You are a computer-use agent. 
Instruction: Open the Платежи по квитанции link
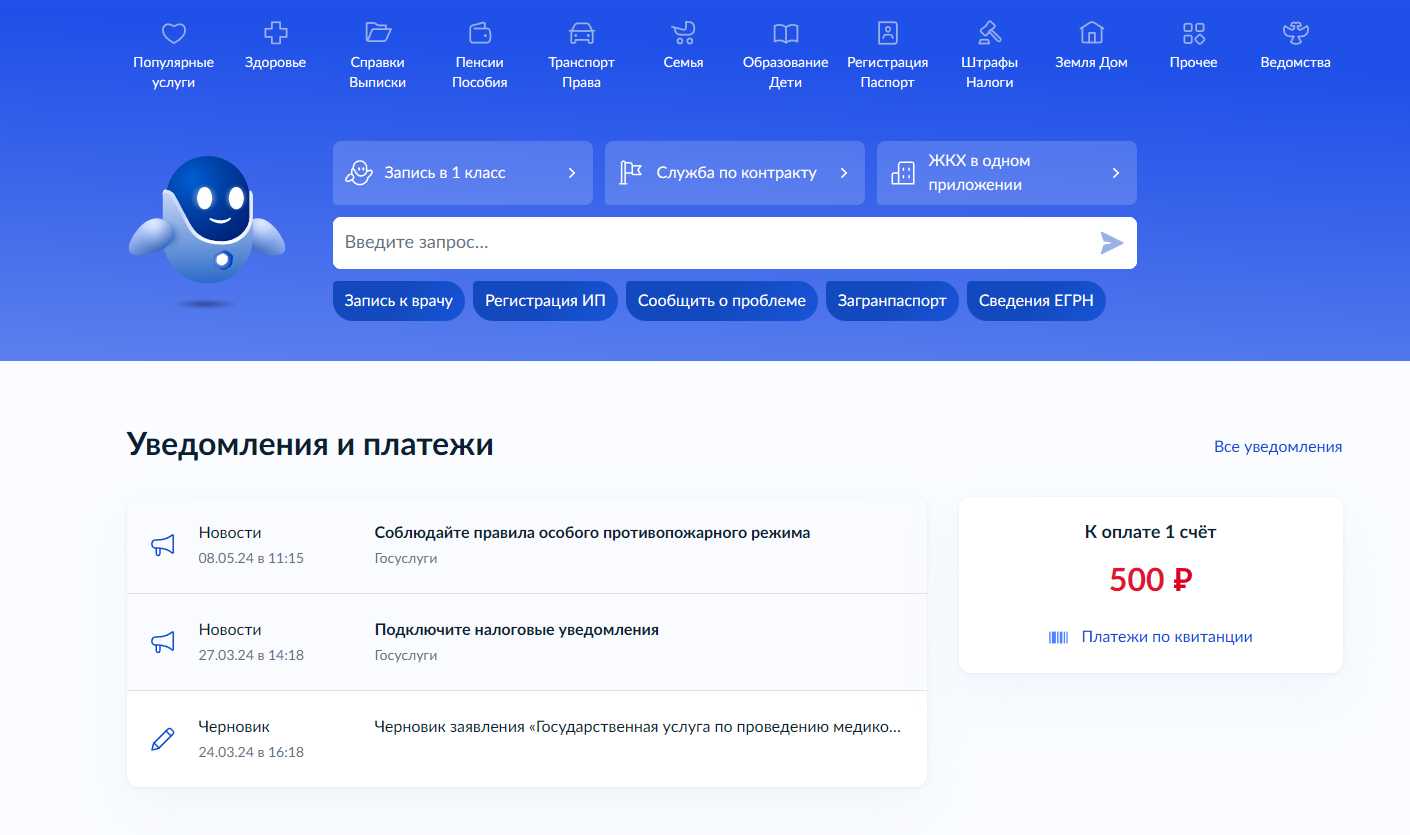point(1167,637)
